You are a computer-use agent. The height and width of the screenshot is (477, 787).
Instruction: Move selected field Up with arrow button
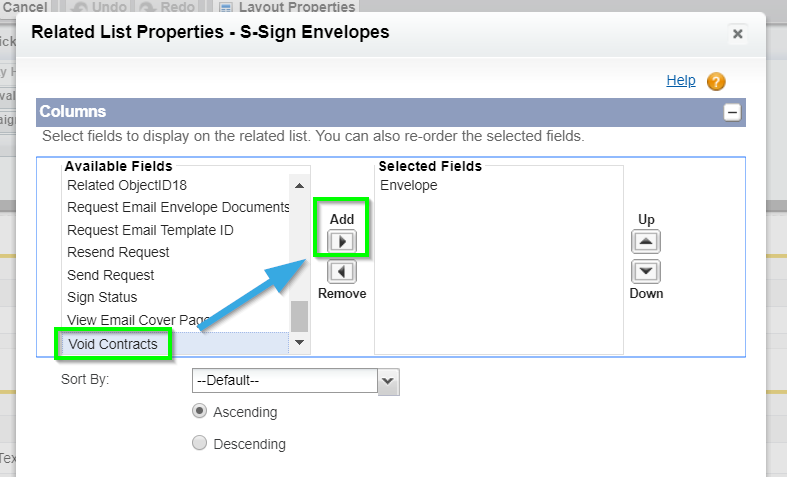tap(646, 242)
